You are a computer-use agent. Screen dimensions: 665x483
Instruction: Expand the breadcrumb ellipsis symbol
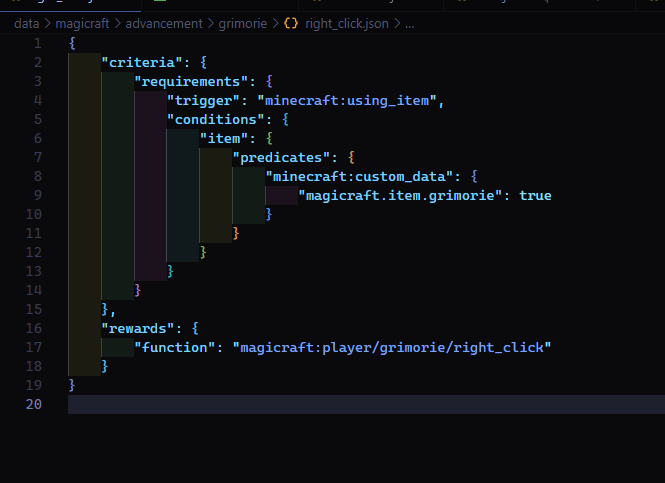(x=409, y=25)
